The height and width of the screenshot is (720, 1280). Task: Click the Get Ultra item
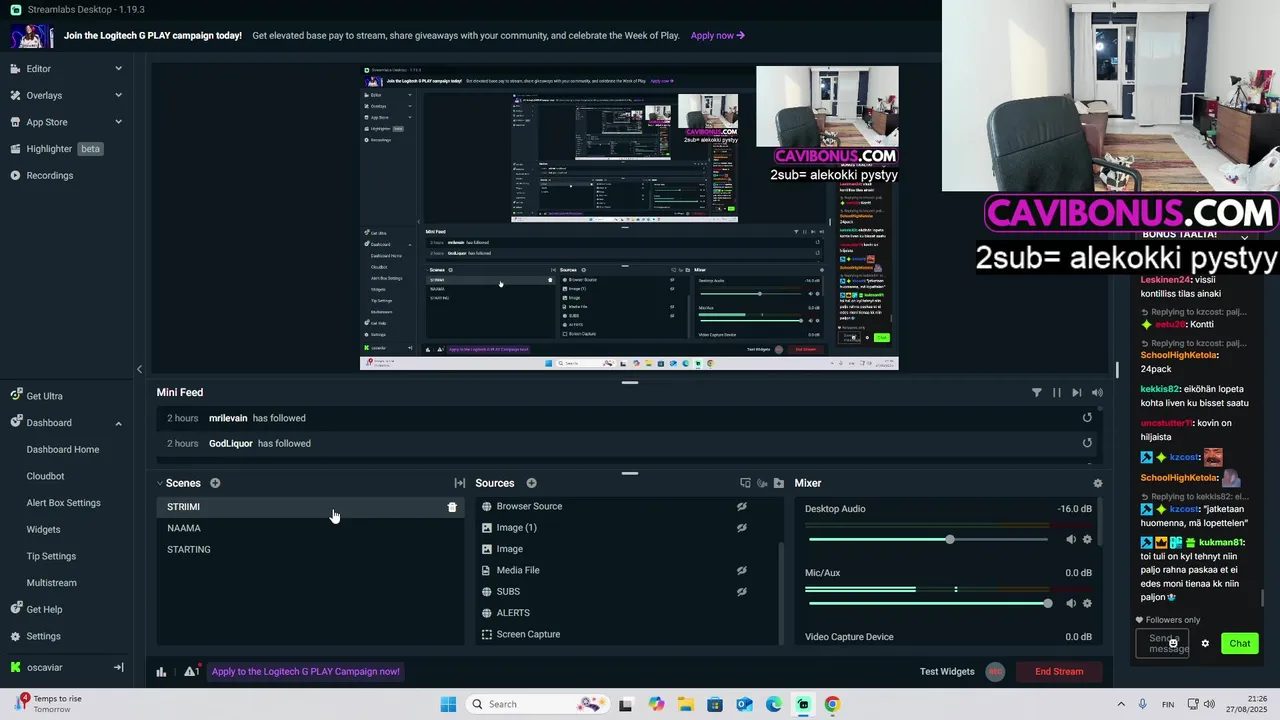(36, 396)
